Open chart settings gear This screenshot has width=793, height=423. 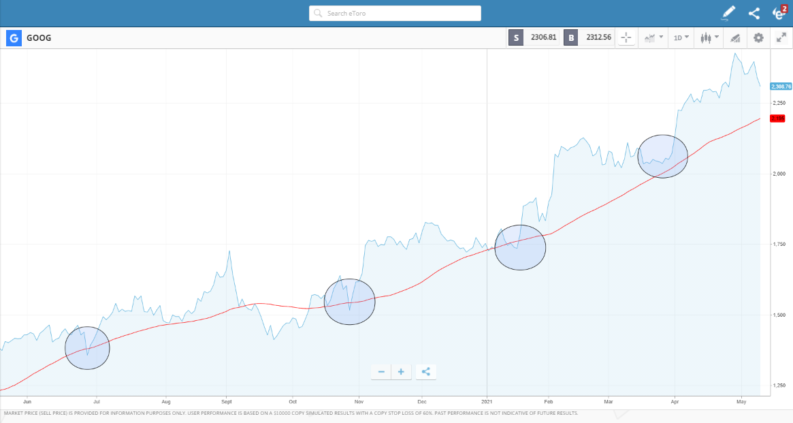(x=758, y=38)
